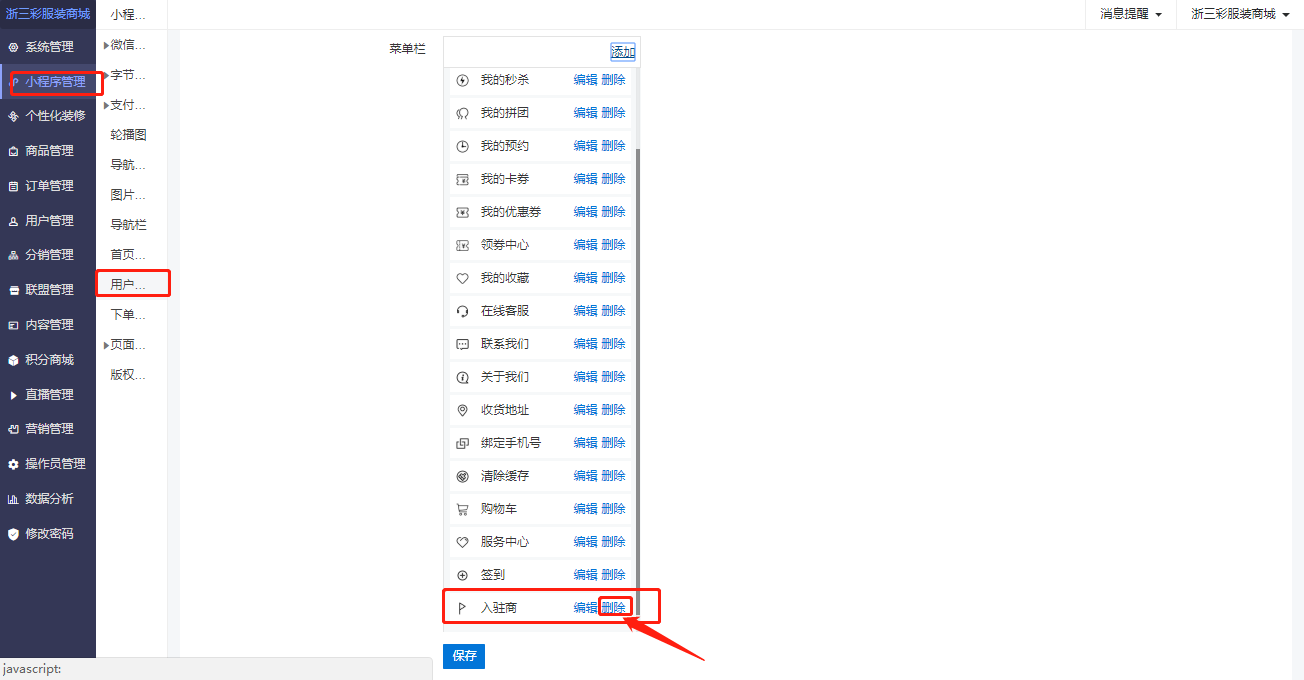
Task: Switch to the 小程… top tab
Action: coord(129,14)
